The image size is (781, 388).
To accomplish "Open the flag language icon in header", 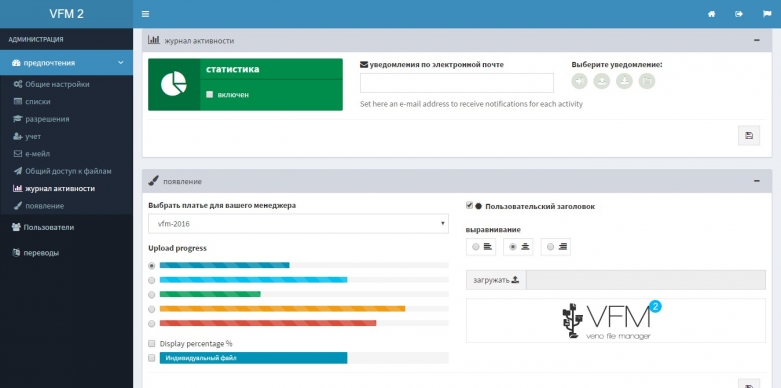I will click(x=767, y=14).
